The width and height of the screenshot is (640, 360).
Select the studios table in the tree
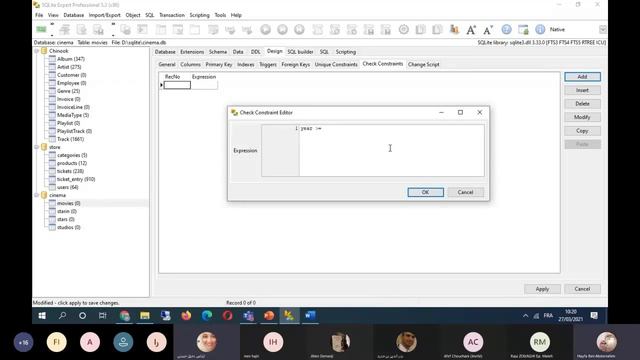68,227
